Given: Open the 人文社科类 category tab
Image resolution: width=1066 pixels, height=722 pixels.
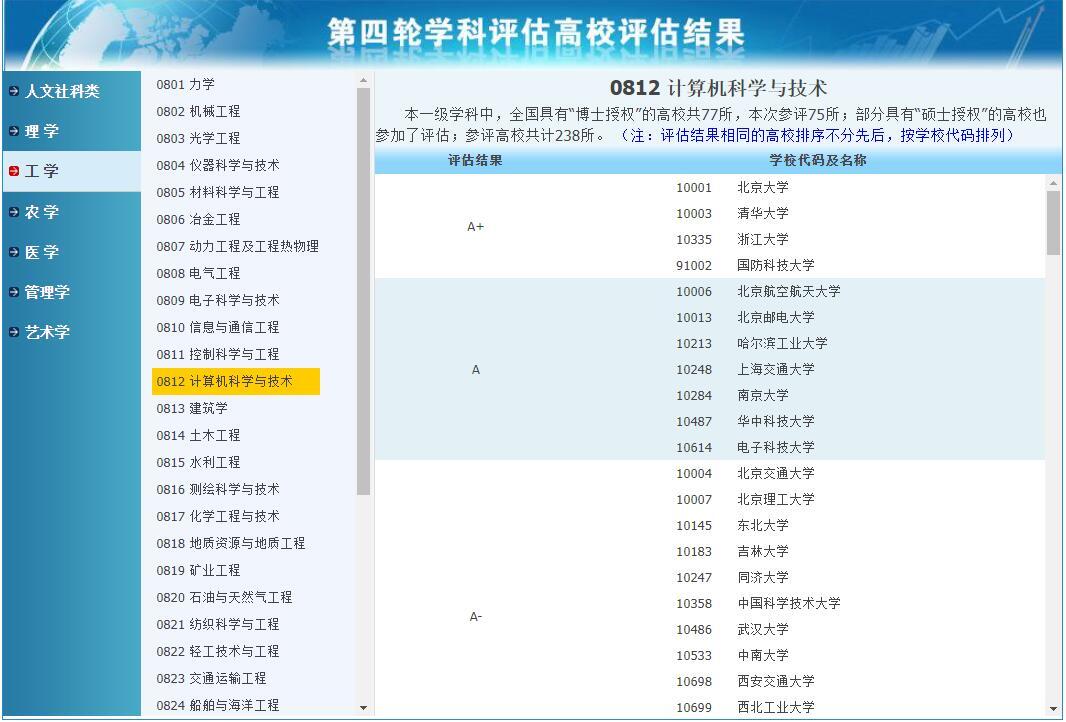Looking at the screenshot, I should [x=62, y=92].
